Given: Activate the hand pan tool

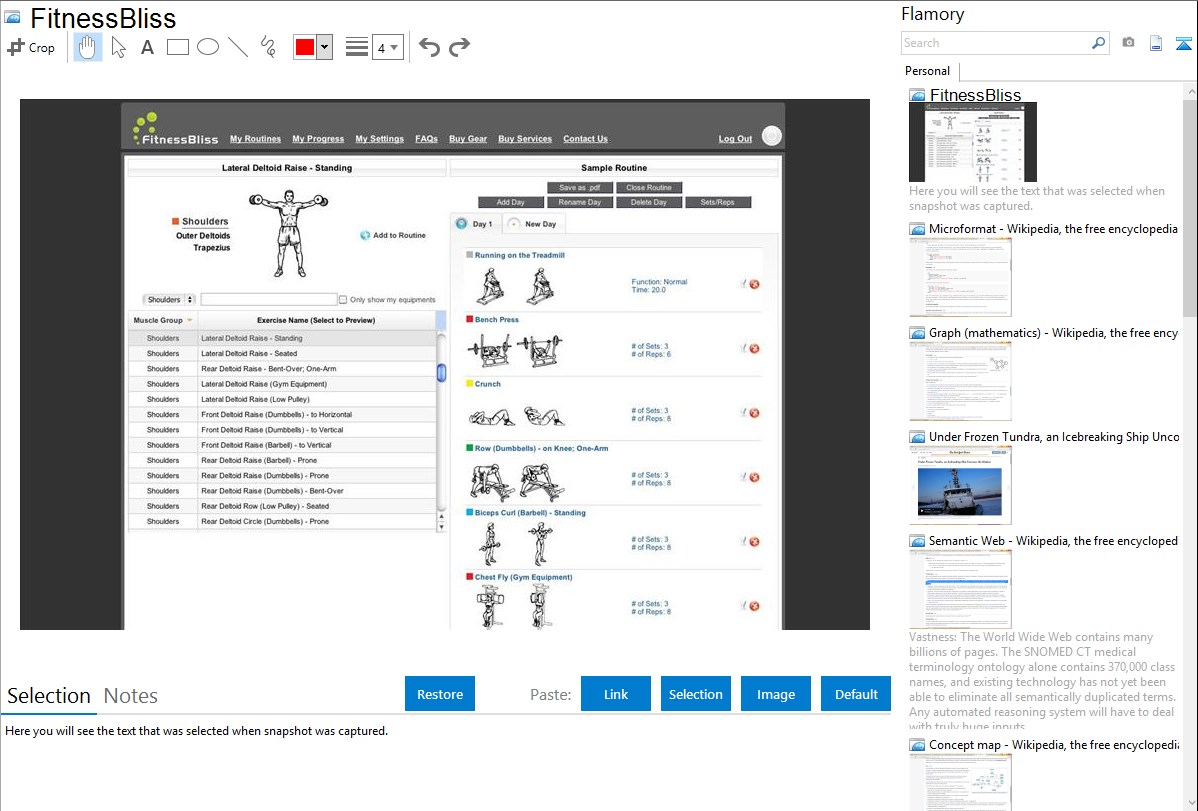Looking at the screenshot, I should tap(88, 47).
